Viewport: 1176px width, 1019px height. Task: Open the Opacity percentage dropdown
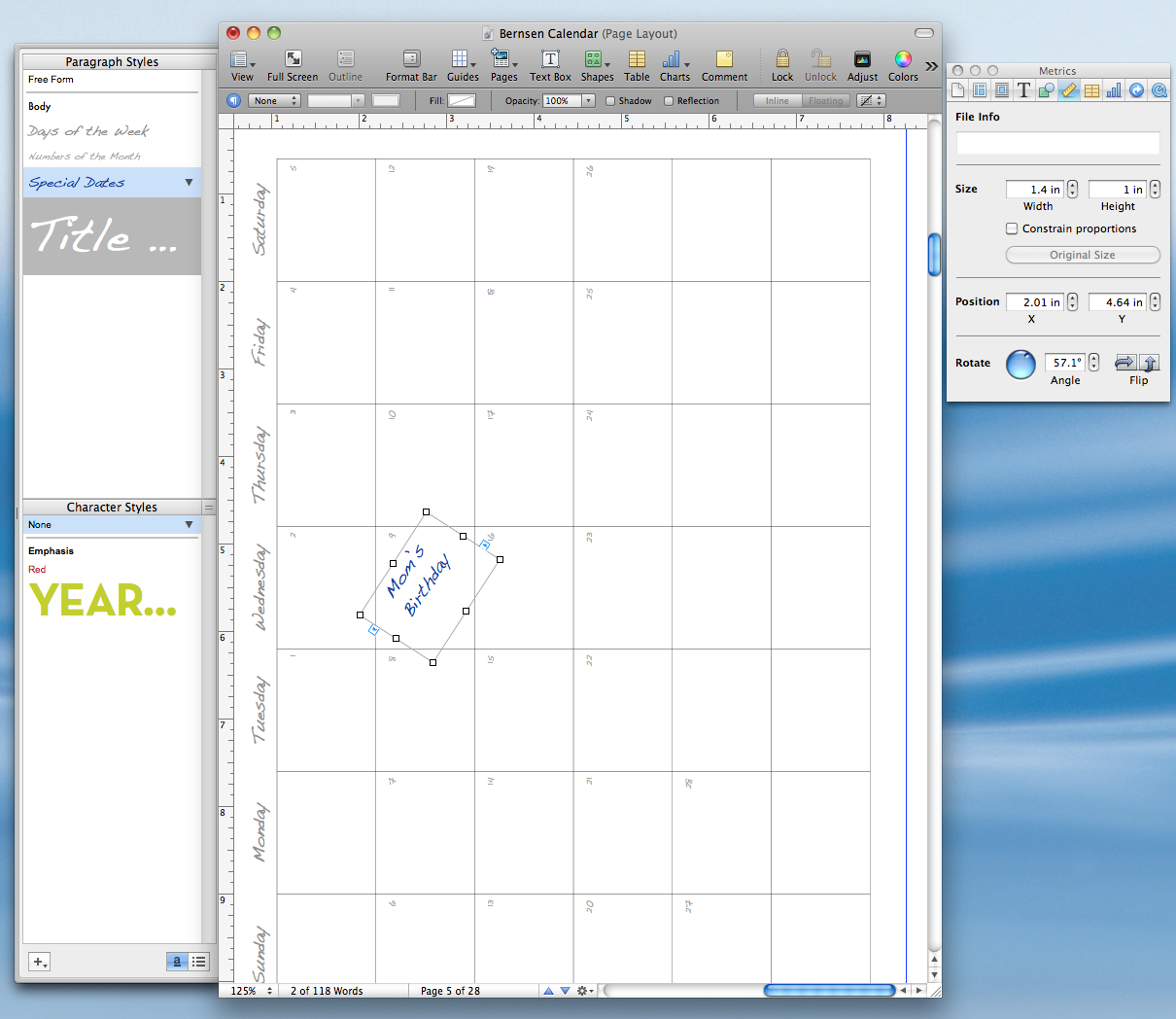tap(588, 100)
